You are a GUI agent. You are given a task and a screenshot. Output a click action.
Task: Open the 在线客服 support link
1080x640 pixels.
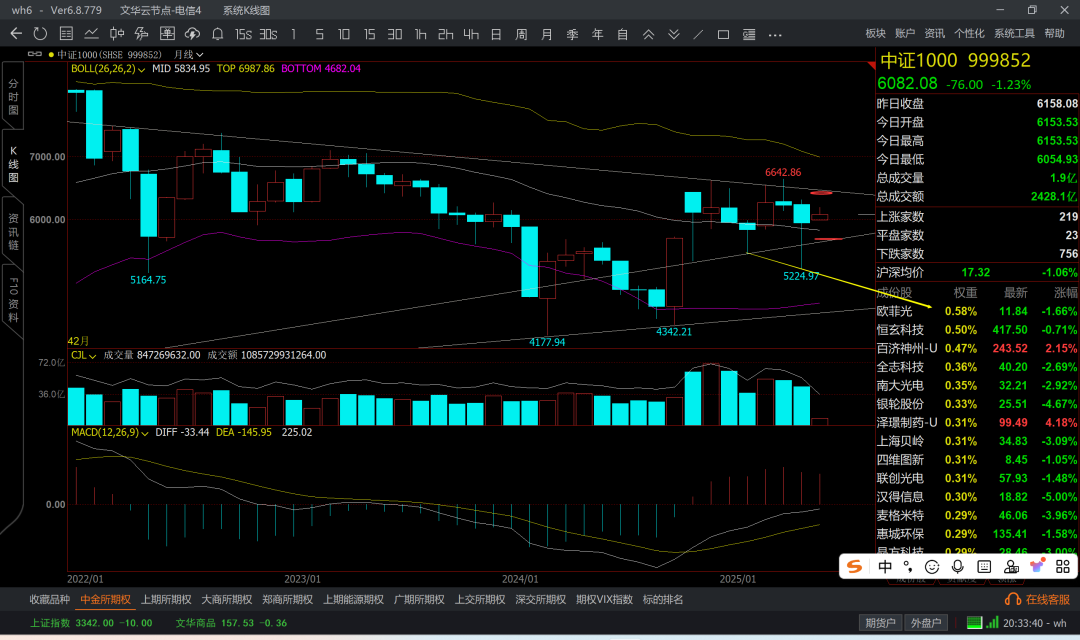[x=1040, y=599]
